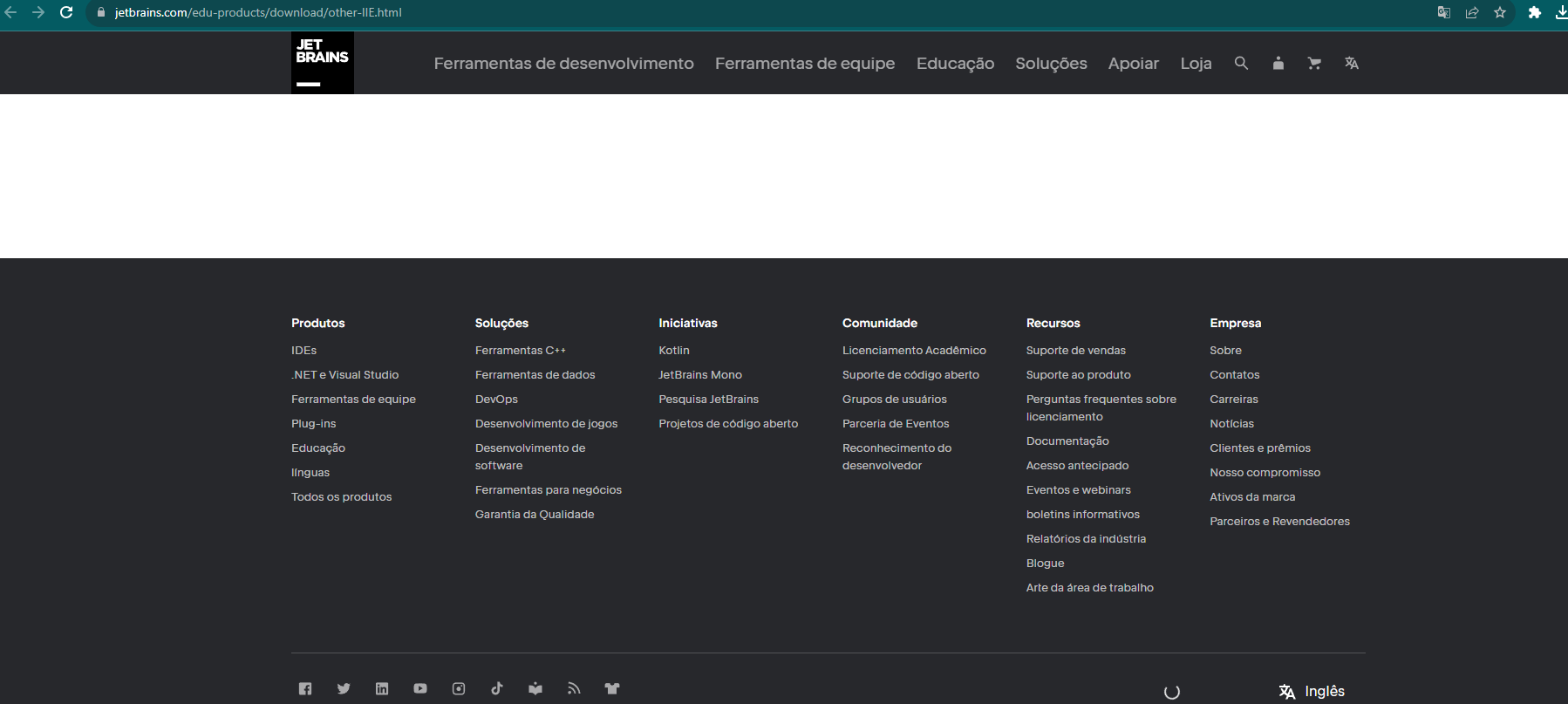This screenshot has height=704, width=1568.
Task: Open JetBrains YouTube icon
Action: (x=420, y=688)
